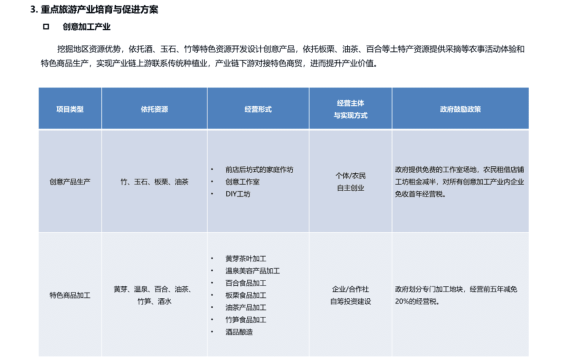Click the 个体/农民 自主创业 cell
This screenshot has height=360, width=570.
(350, 181)
